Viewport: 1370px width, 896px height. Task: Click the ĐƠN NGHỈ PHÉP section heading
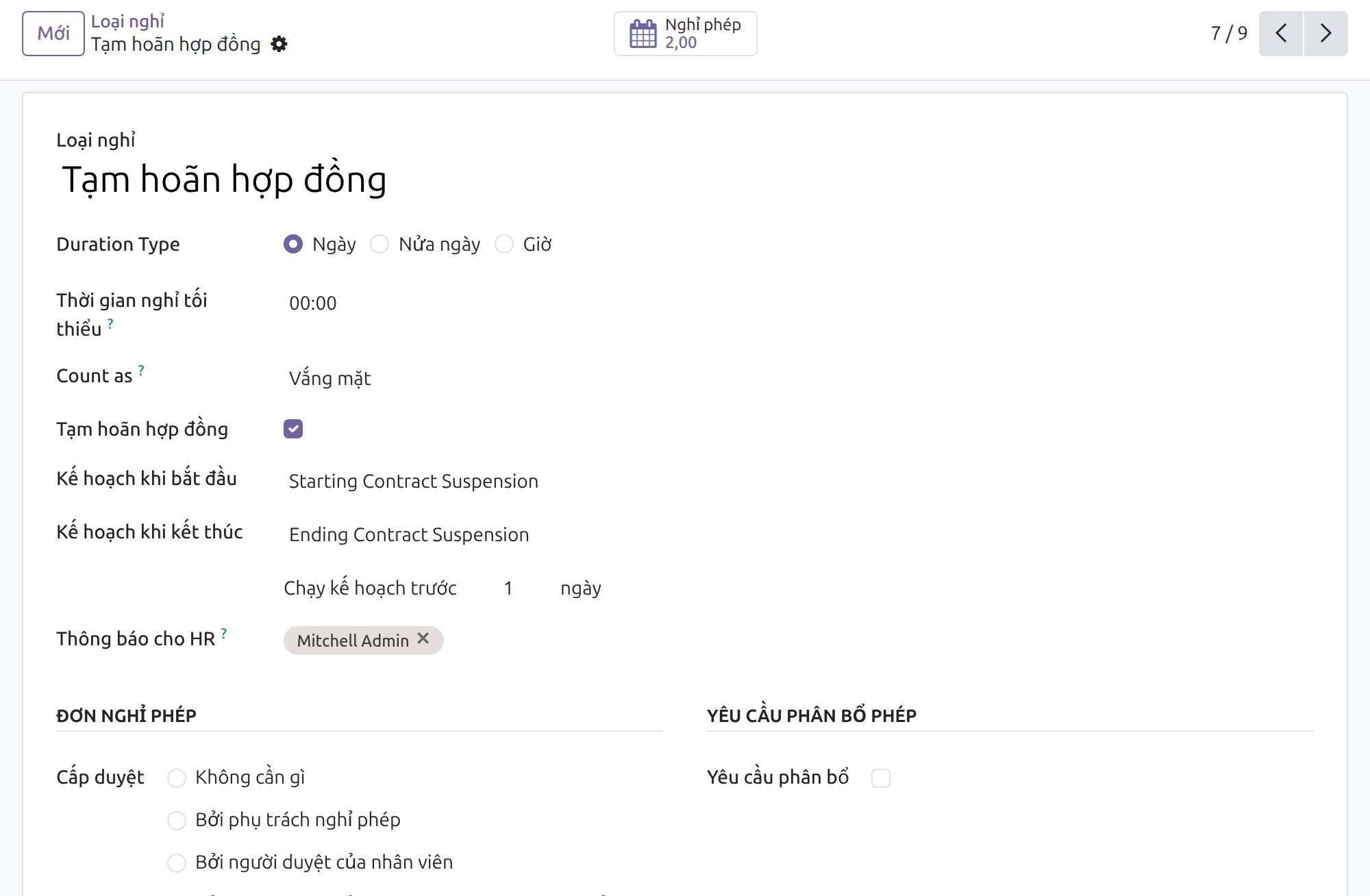126,716
